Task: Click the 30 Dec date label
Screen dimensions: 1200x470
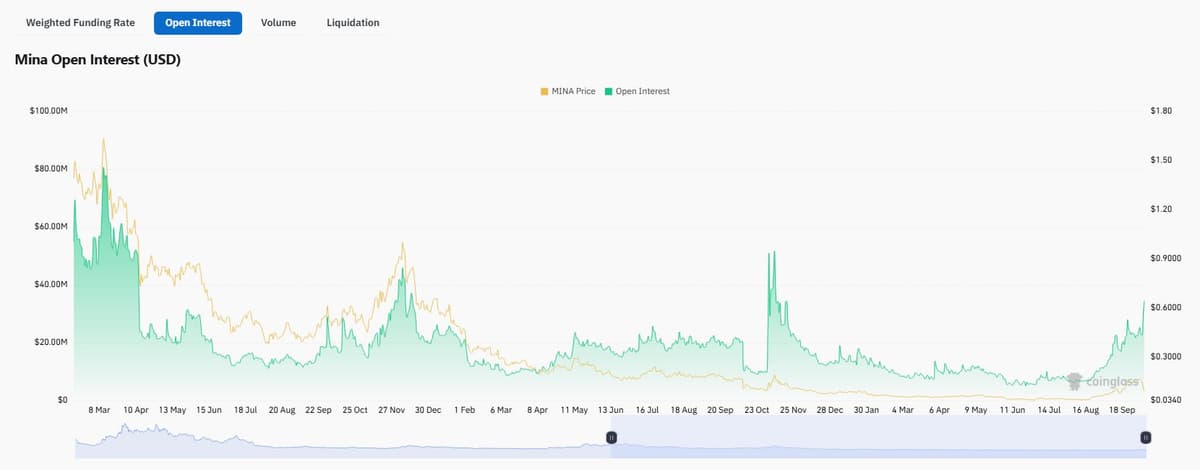Action: (x=428, y=410)
